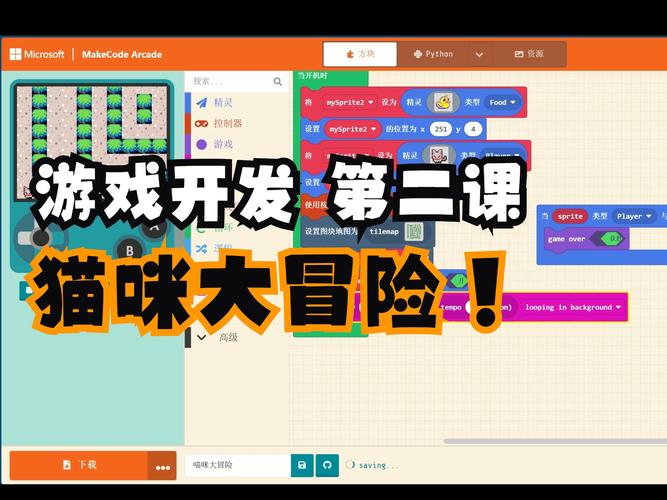Switch to the 方块 blocks tab
Viewport: 667px width, 500px height.
point(360,54)
